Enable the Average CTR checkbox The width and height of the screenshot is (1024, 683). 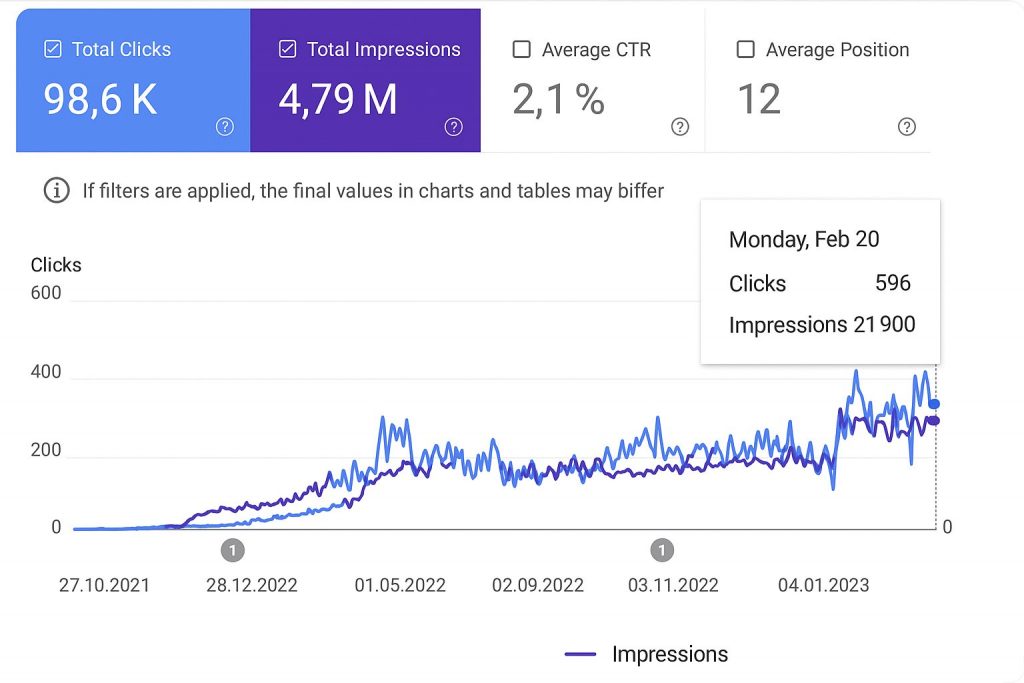pos(521,49)
